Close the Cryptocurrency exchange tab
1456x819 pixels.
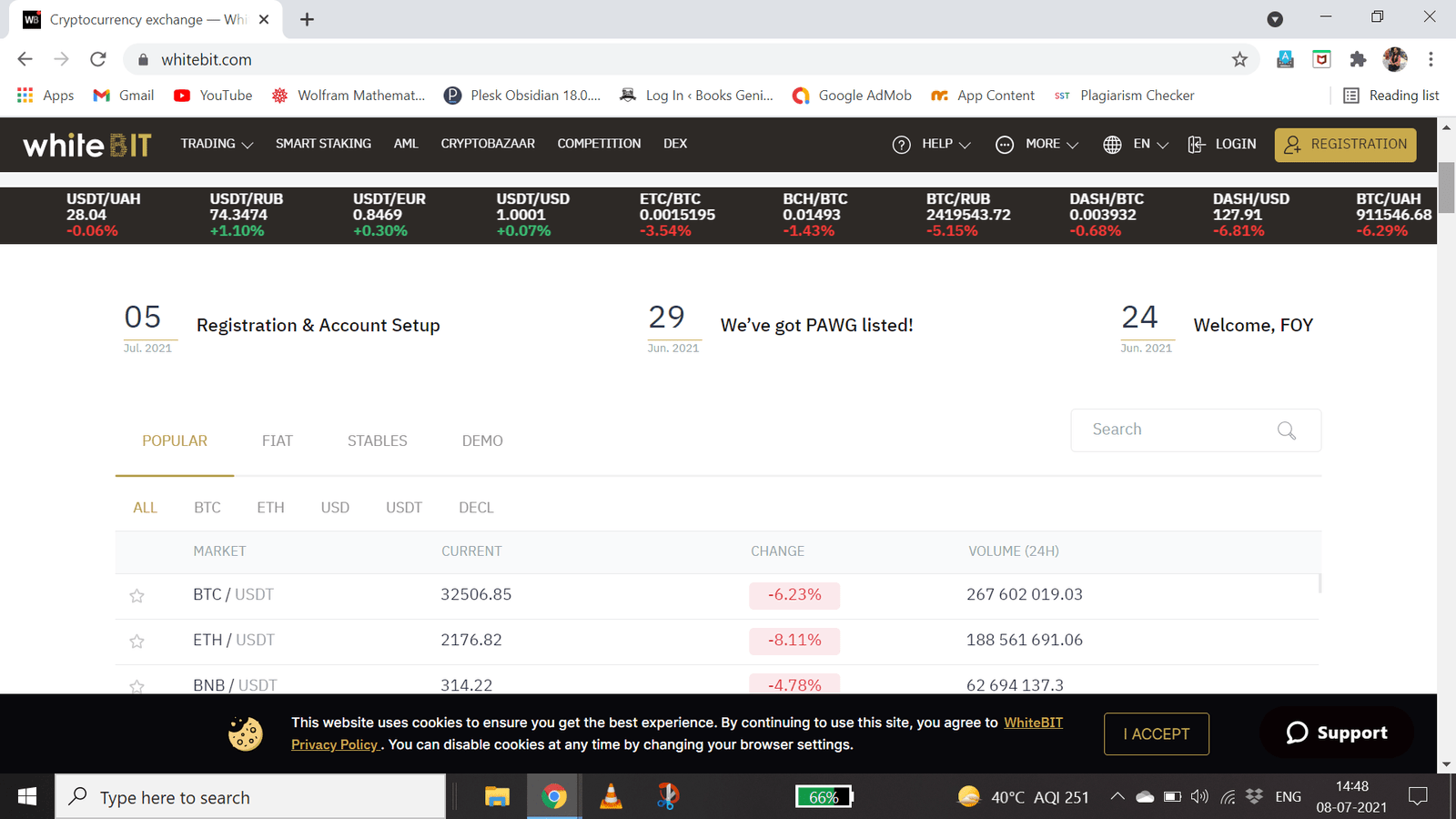(264, 19)
